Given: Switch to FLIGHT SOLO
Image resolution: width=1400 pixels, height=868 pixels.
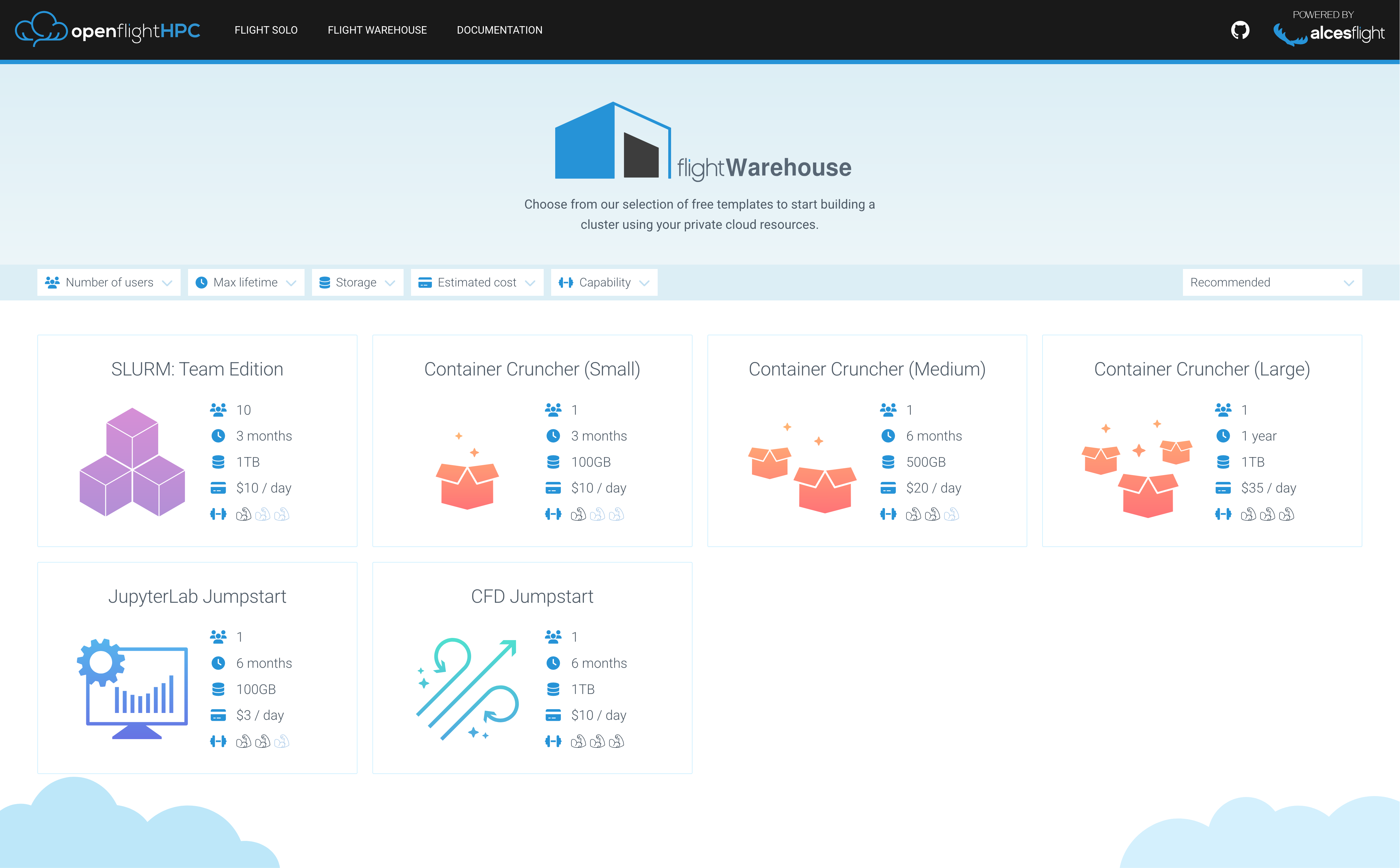Looking at the screenshot, I should (266, 30).
